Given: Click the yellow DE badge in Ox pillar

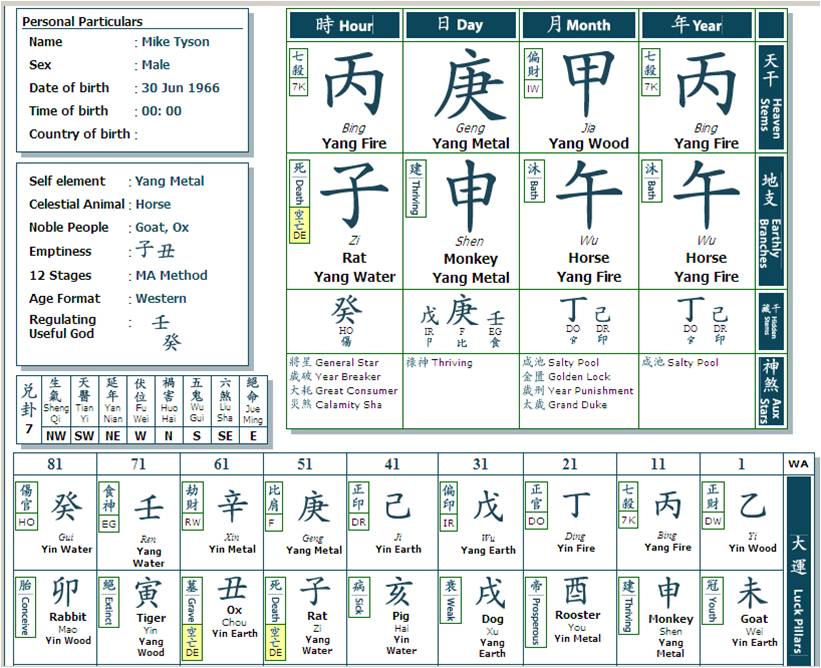Looking at the screenshot, I should point(192,642).
